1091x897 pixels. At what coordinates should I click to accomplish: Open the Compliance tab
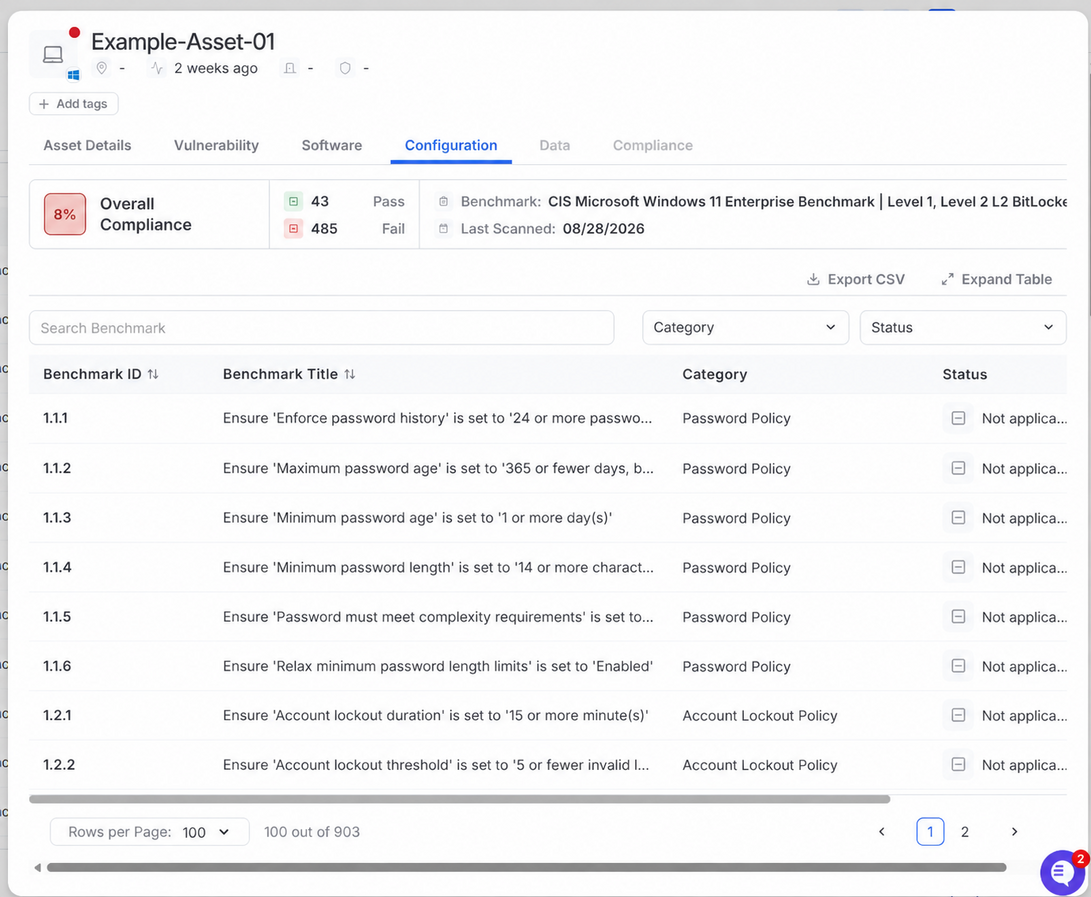pos(653,145)
